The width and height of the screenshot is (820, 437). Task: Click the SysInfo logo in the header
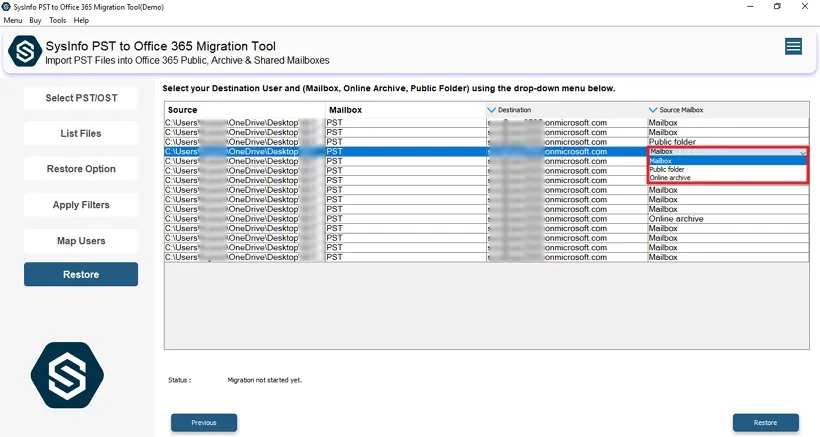(24, 51)
